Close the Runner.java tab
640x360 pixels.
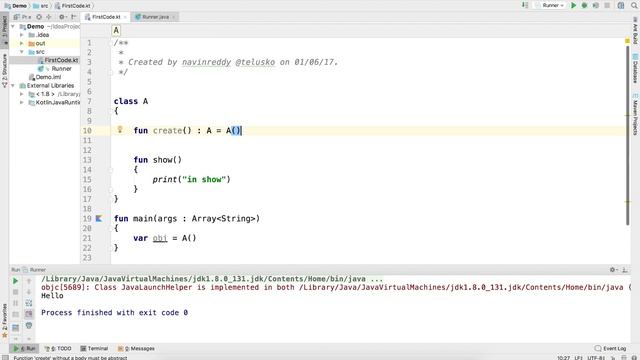(x=173, y=17)
